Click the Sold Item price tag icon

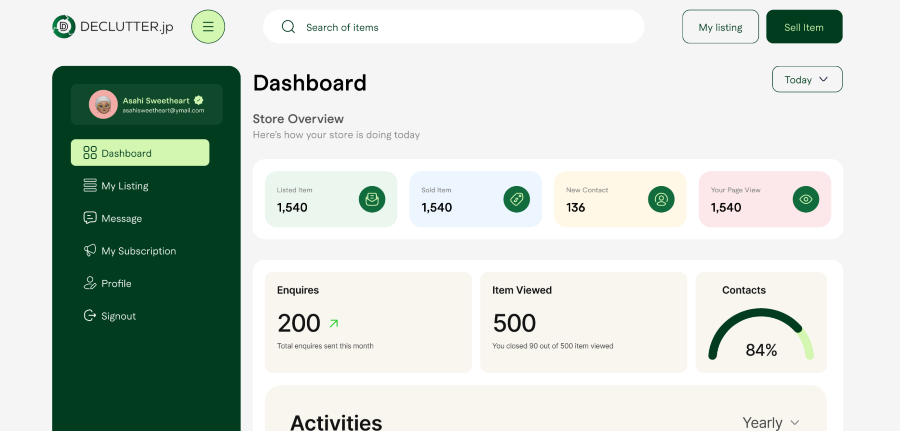(x=517, y=199)
